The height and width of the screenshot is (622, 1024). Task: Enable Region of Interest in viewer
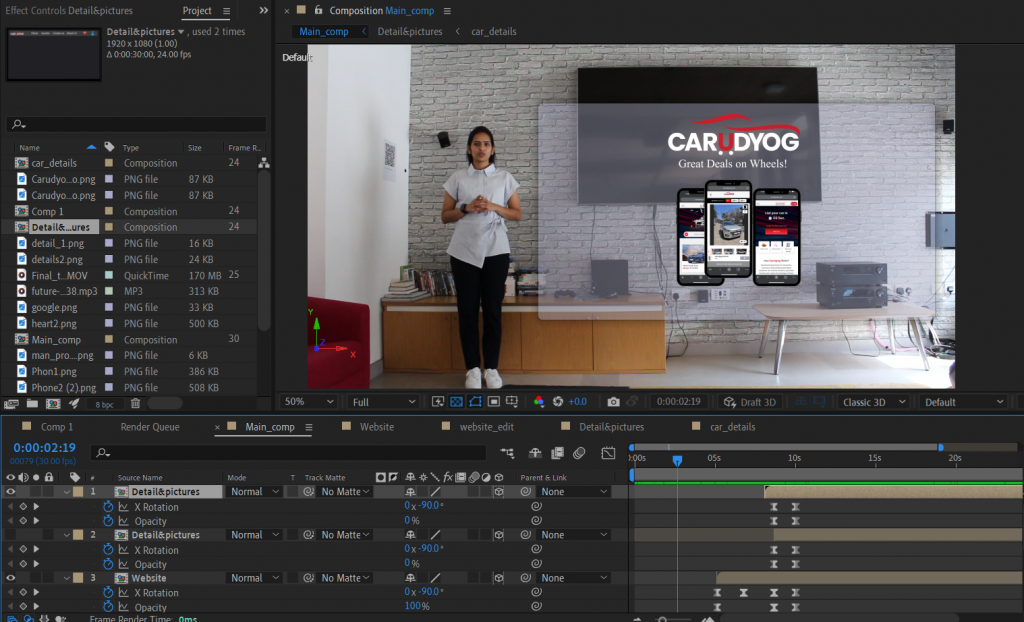pyautogui.click(x=494, y=402)
